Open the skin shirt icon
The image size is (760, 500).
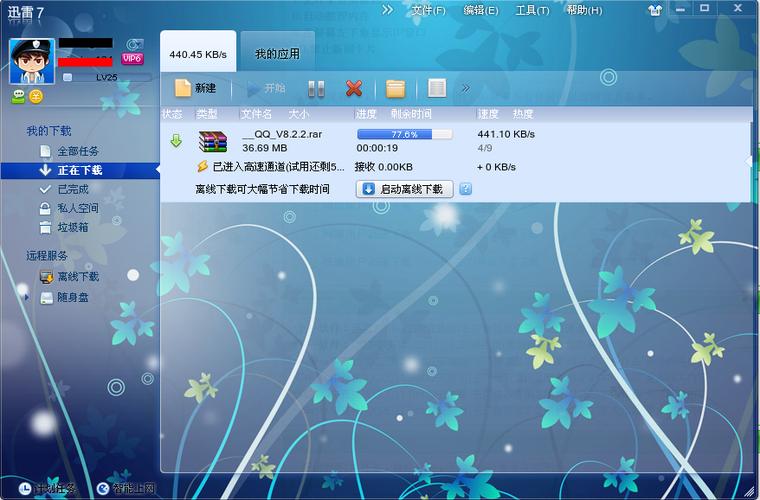pos(655,10)
